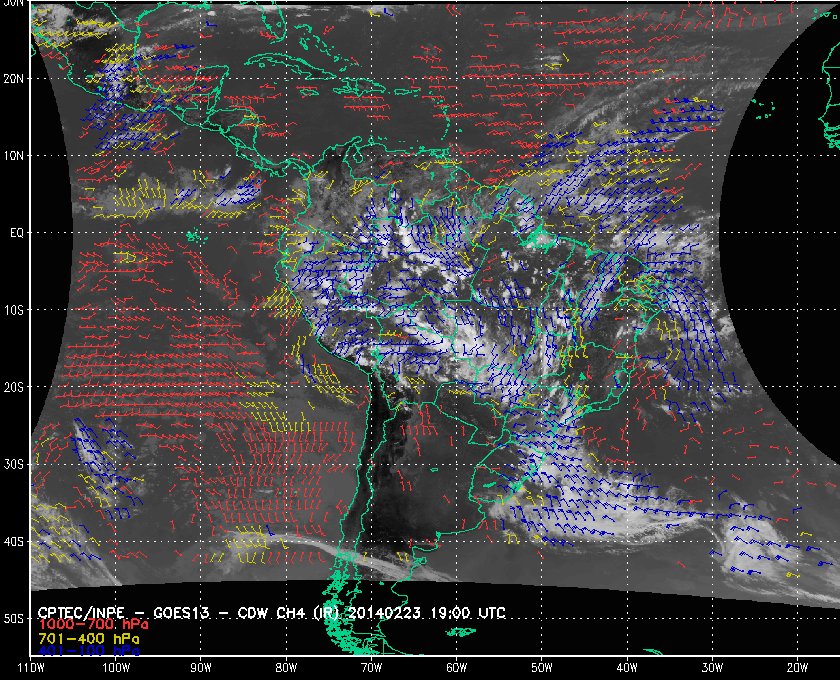Click the 10N latitude label
Screen dimensions: 840x680
[13, 156]
